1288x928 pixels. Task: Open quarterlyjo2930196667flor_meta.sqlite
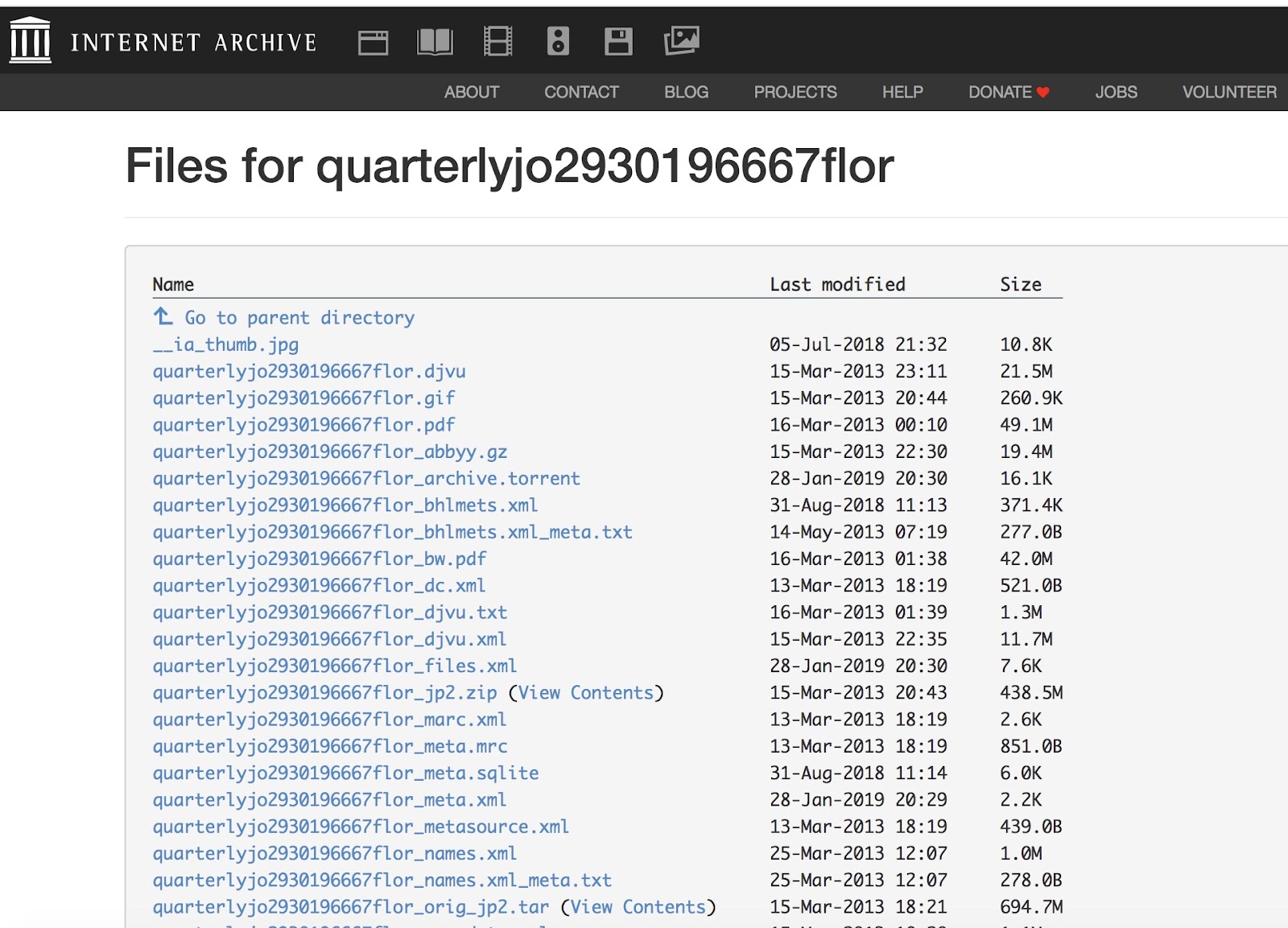coord(346,773)
